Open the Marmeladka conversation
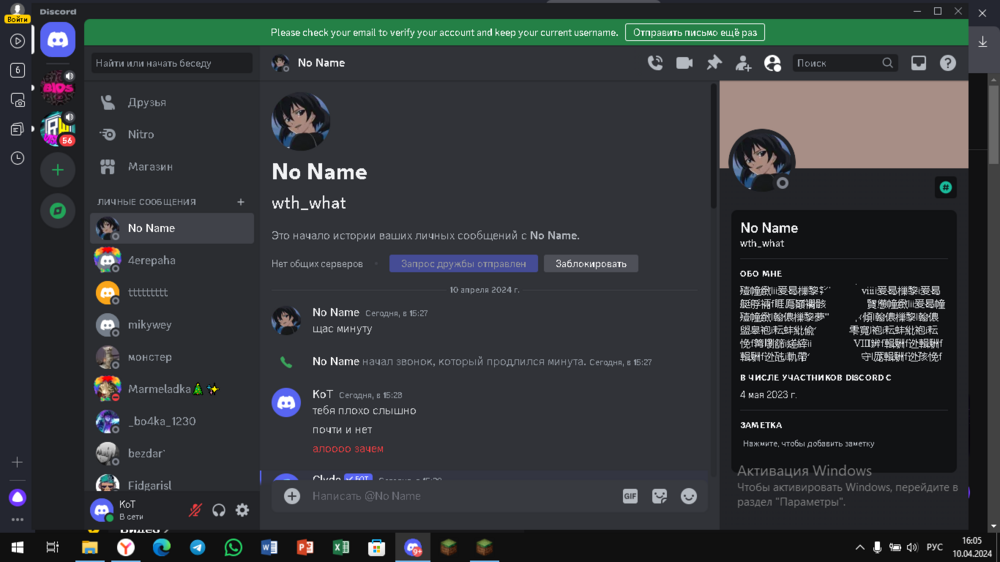This screenshot has height=562, width=1000. [172, 388]
